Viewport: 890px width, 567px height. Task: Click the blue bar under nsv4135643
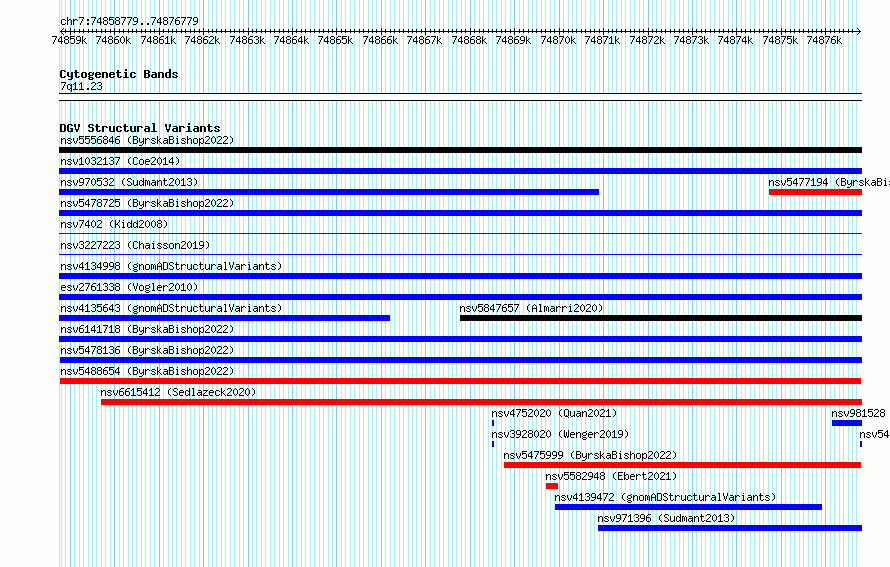tap(225, 318)
